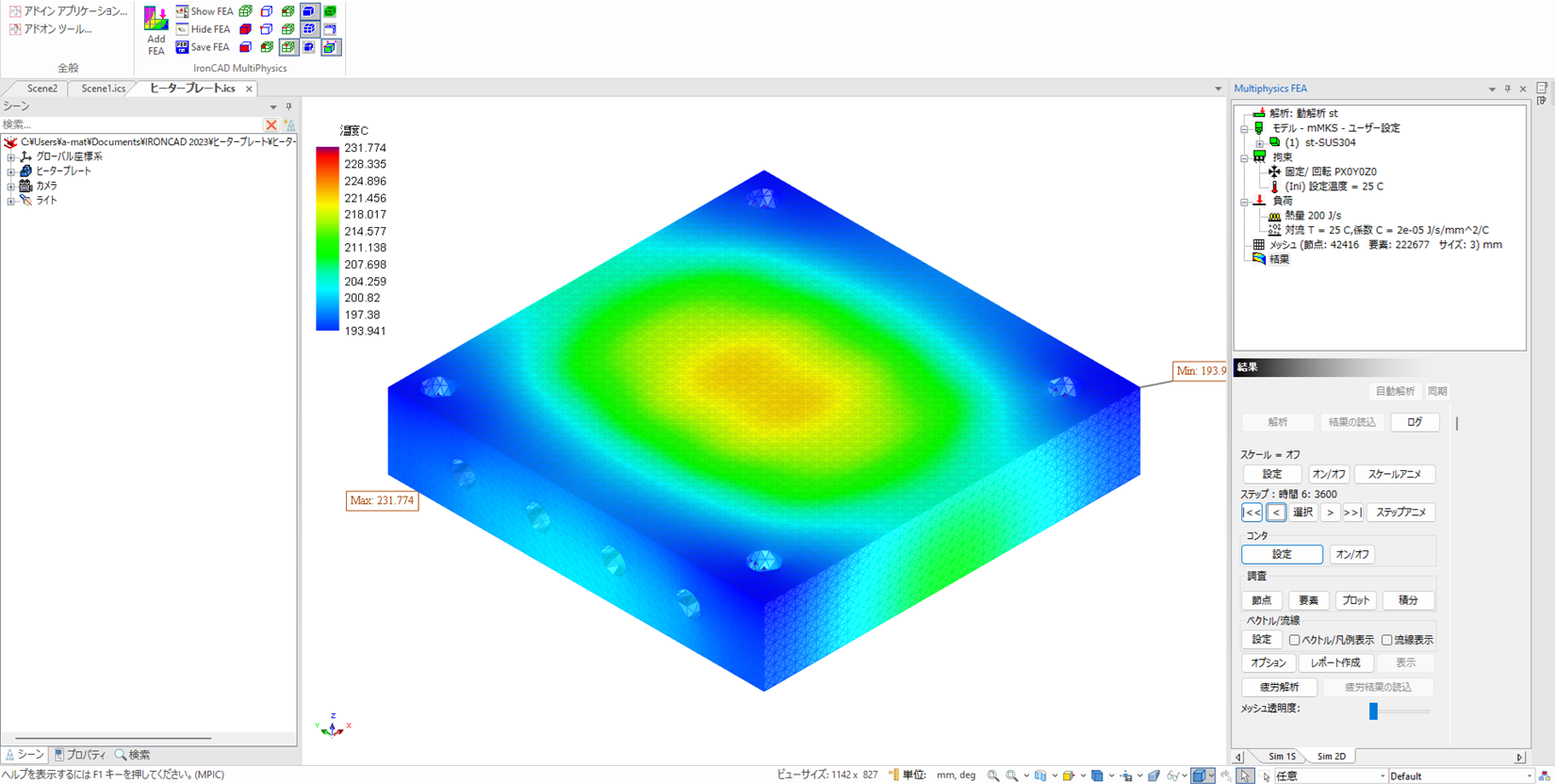Click the Save FEA toolbar icon
The width and height of the screenshot is (1555, 784).
(x=183, y=47)
